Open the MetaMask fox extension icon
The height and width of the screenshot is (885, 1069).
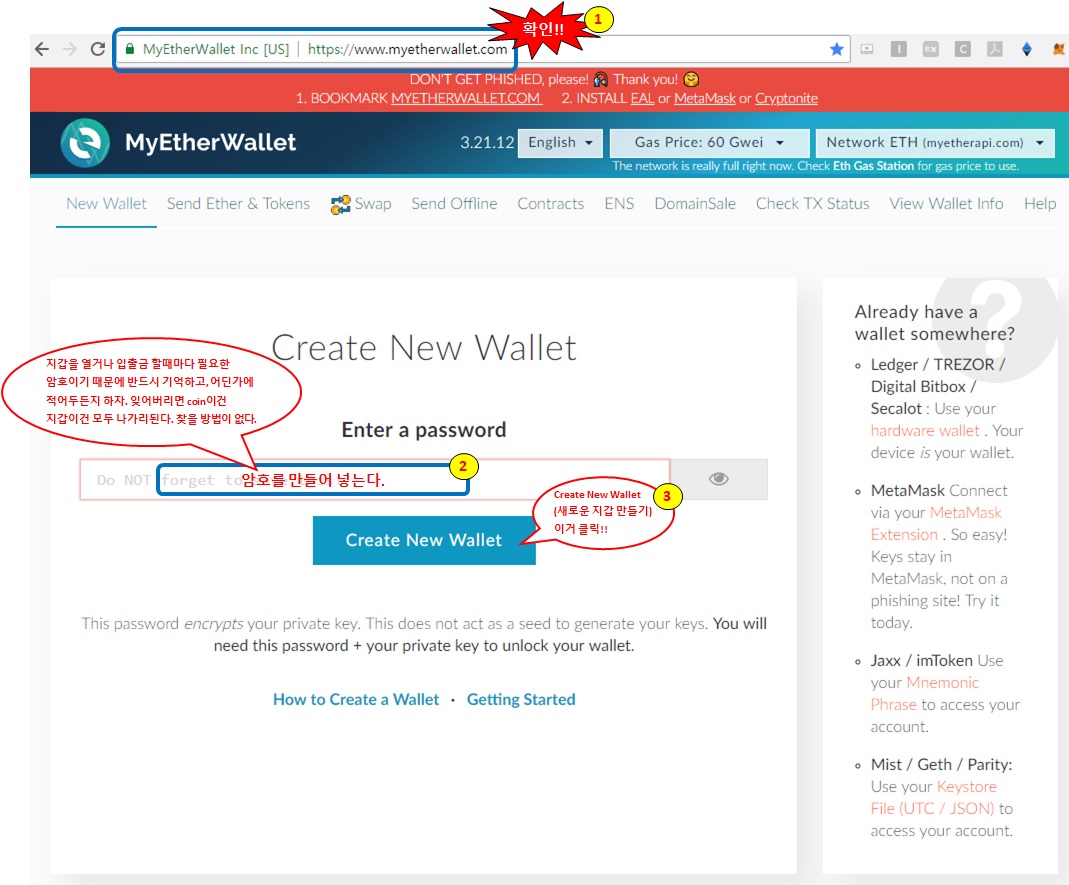coord(1059,49)
